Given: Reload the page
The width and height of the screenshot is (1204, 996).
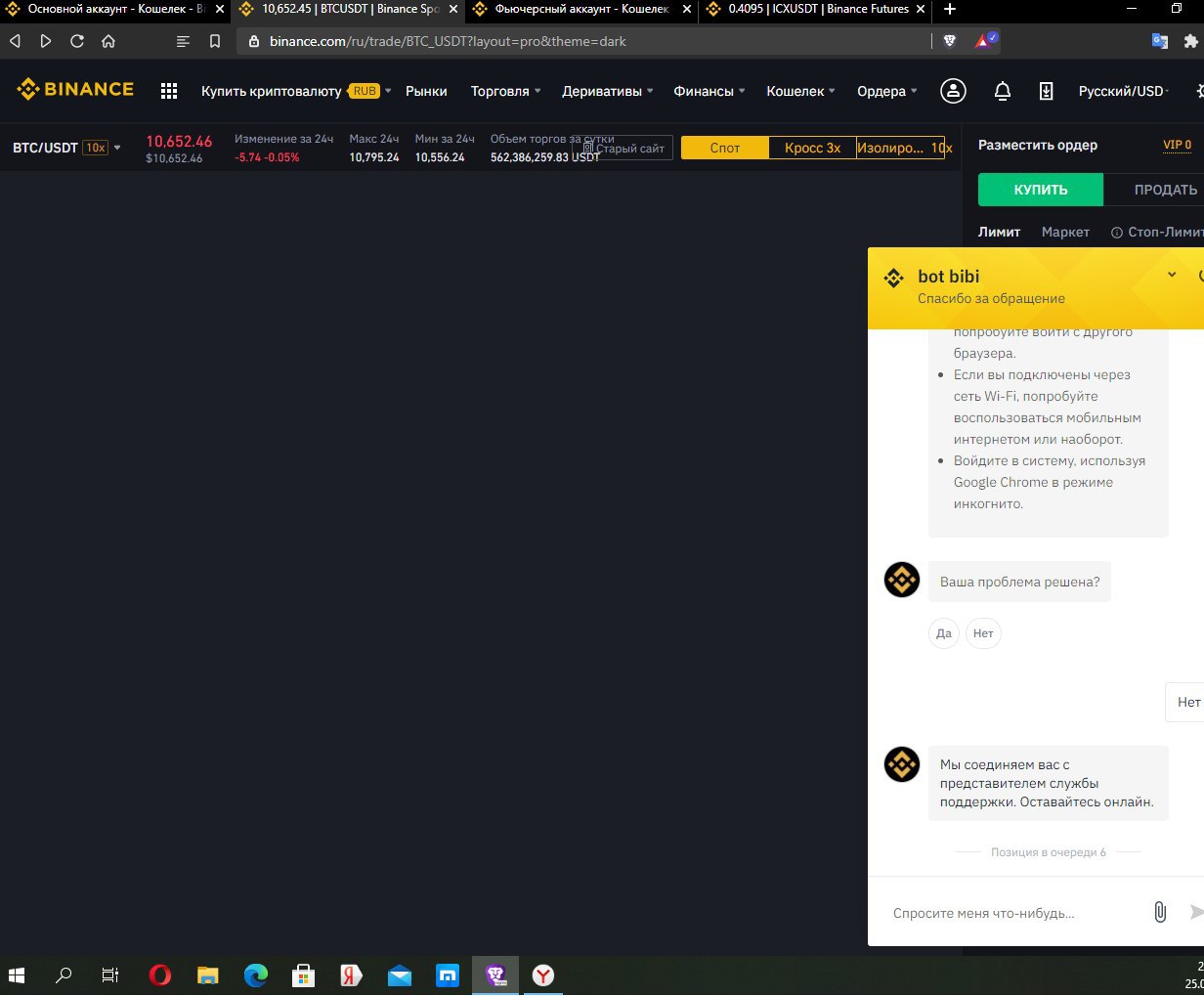Looking at the screenshot, I should click(x=77, y=41).
